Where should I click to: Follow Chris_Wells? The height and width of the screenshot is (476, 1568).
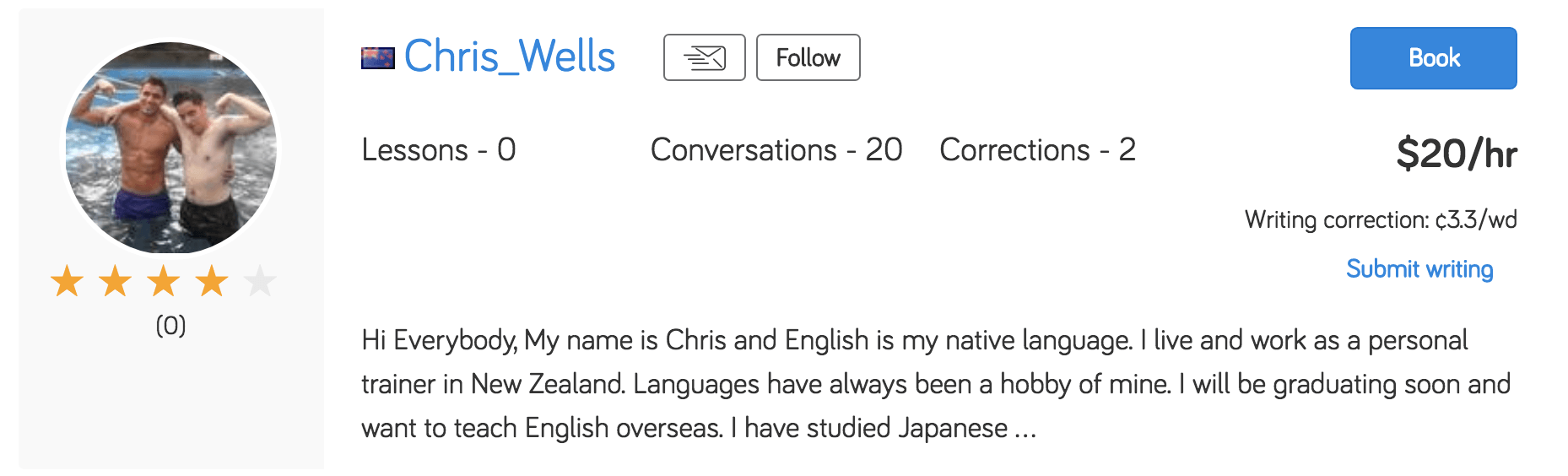808,57
